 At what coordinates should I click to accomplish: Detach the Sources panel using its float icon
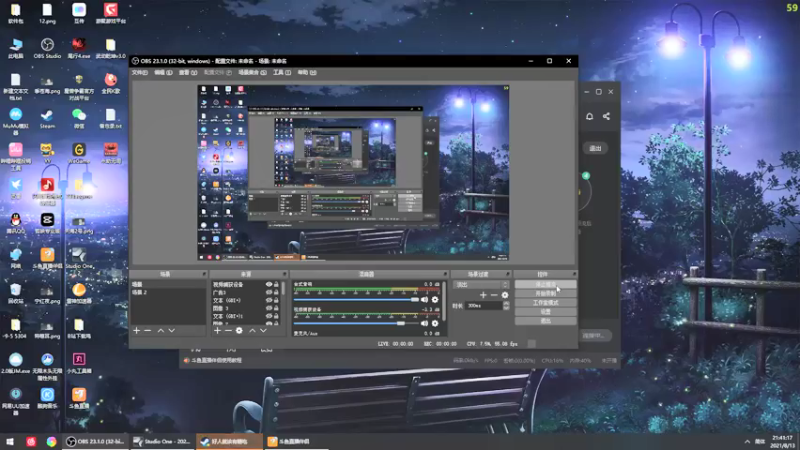[x=285, y=274]
